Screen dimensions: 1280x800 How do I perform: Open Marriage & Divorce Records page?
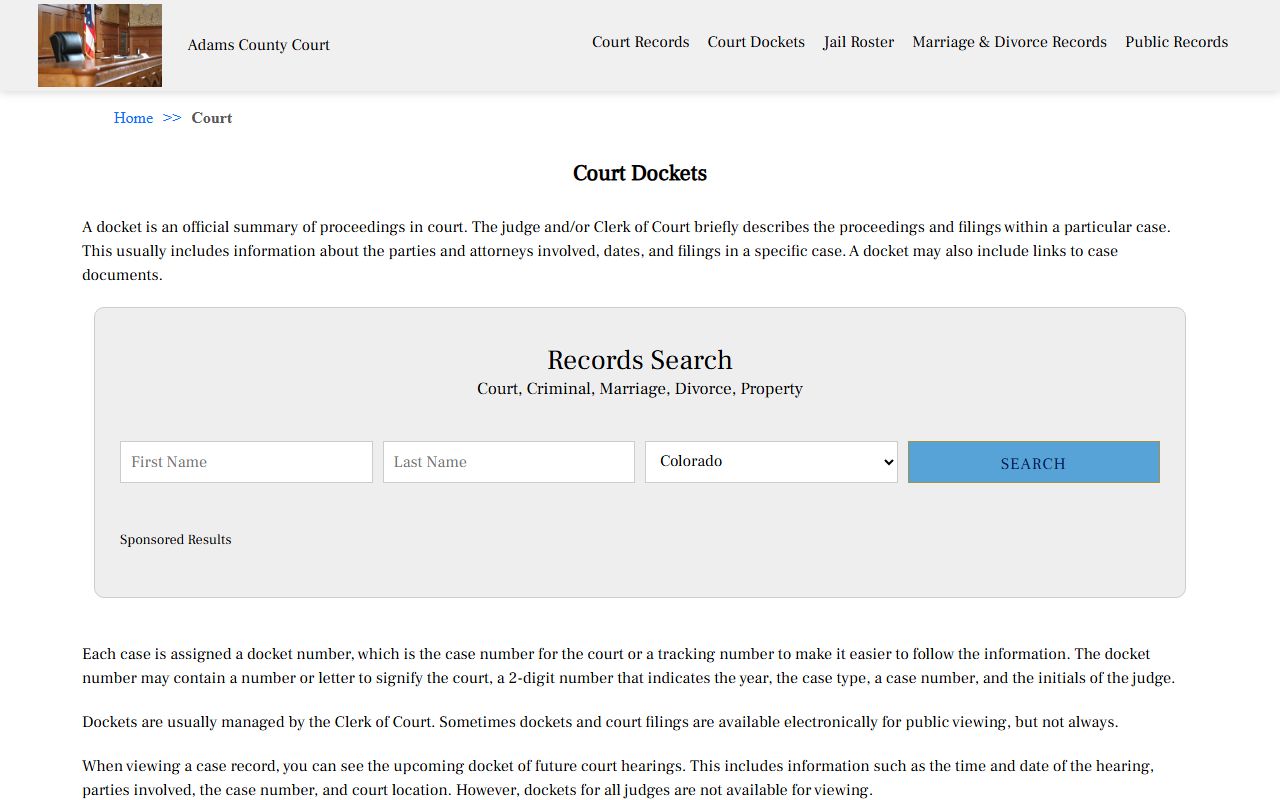point(1009,42)
